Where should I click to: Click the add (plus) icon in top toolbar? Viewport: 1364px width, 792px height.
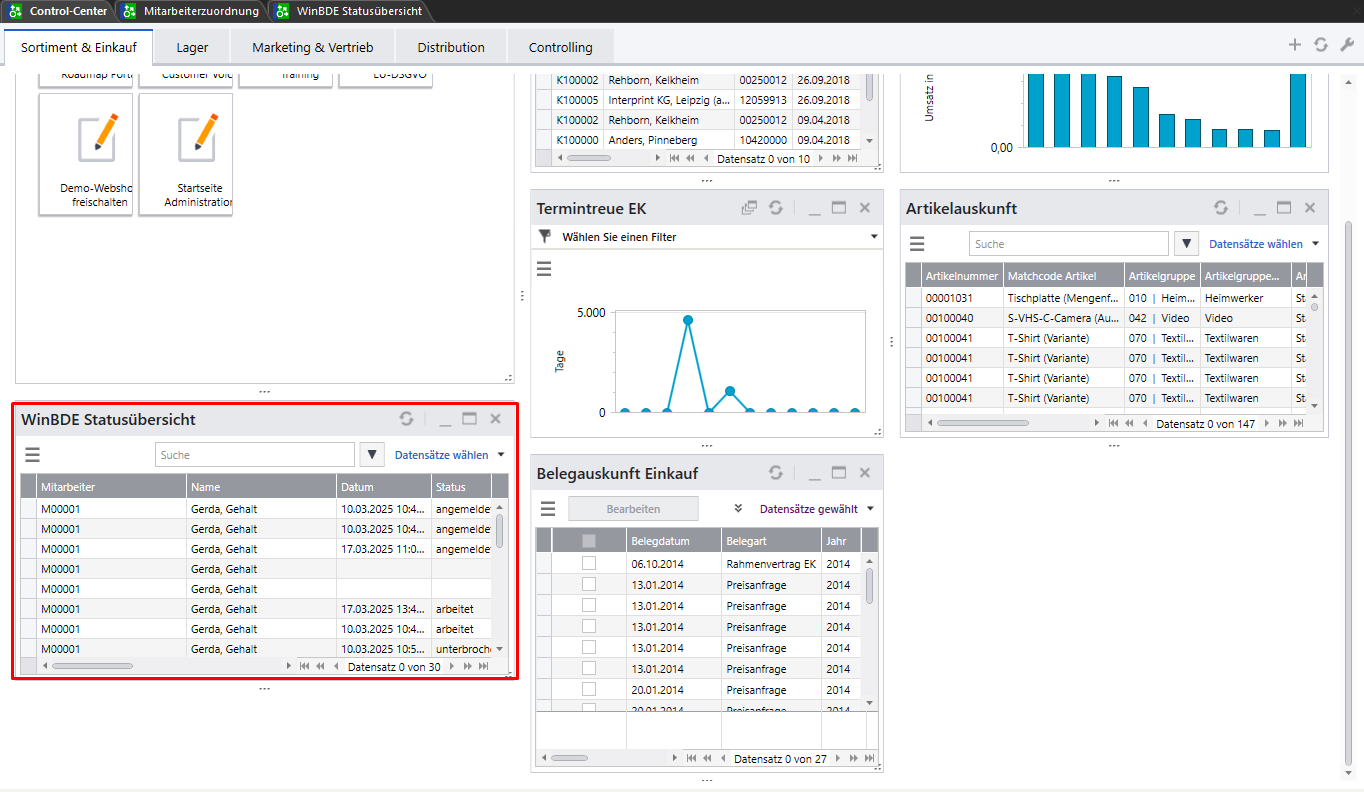coord(1295,45)
